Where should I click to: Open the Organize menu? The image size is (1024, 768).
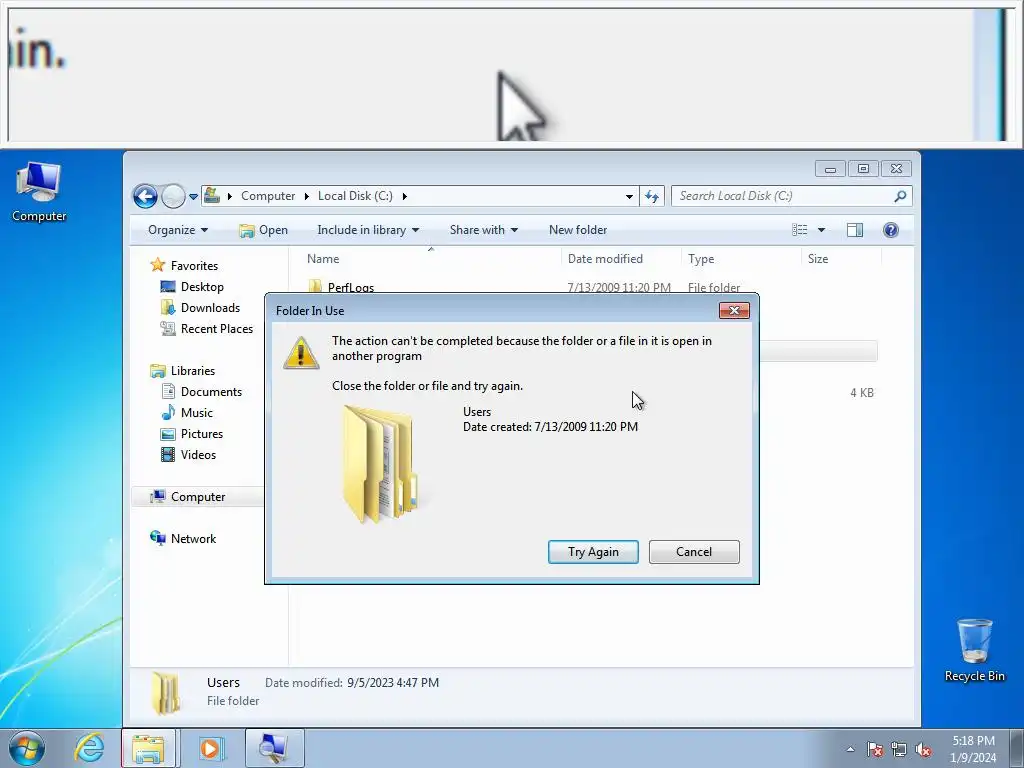178,230
